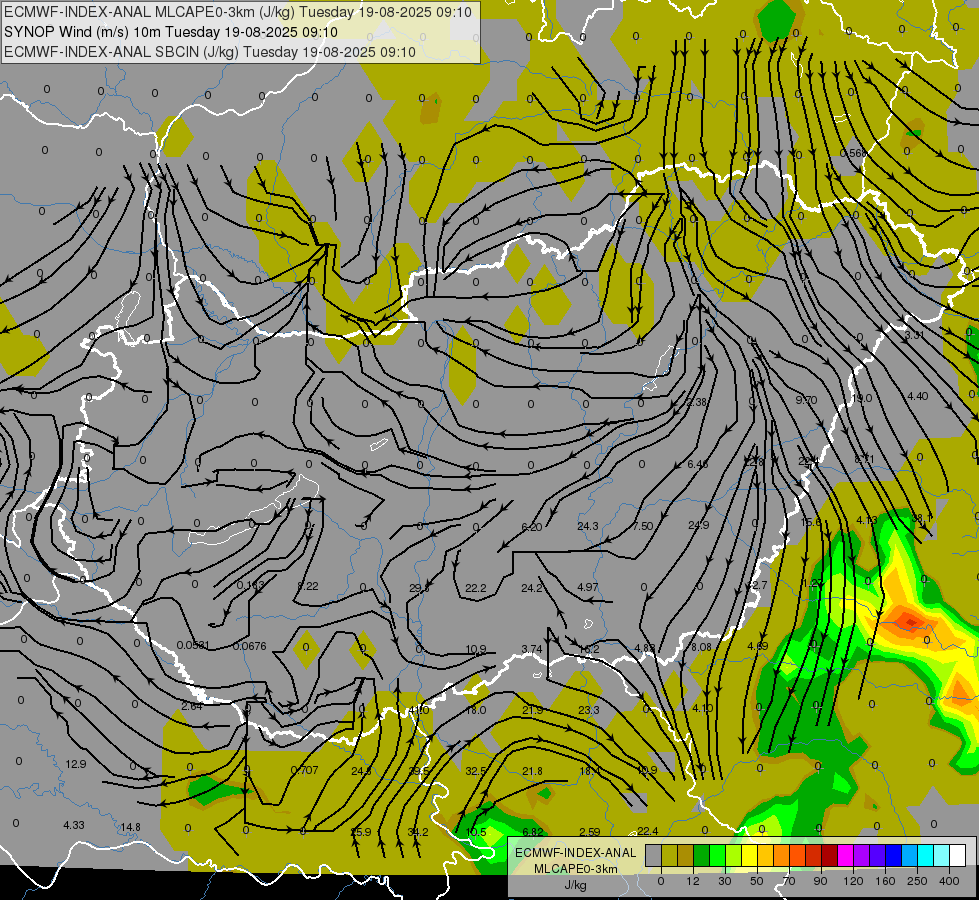The width and height of the screenshot is (979, 900).
Task: Click the map value 24.9
Action: (698, 525)
